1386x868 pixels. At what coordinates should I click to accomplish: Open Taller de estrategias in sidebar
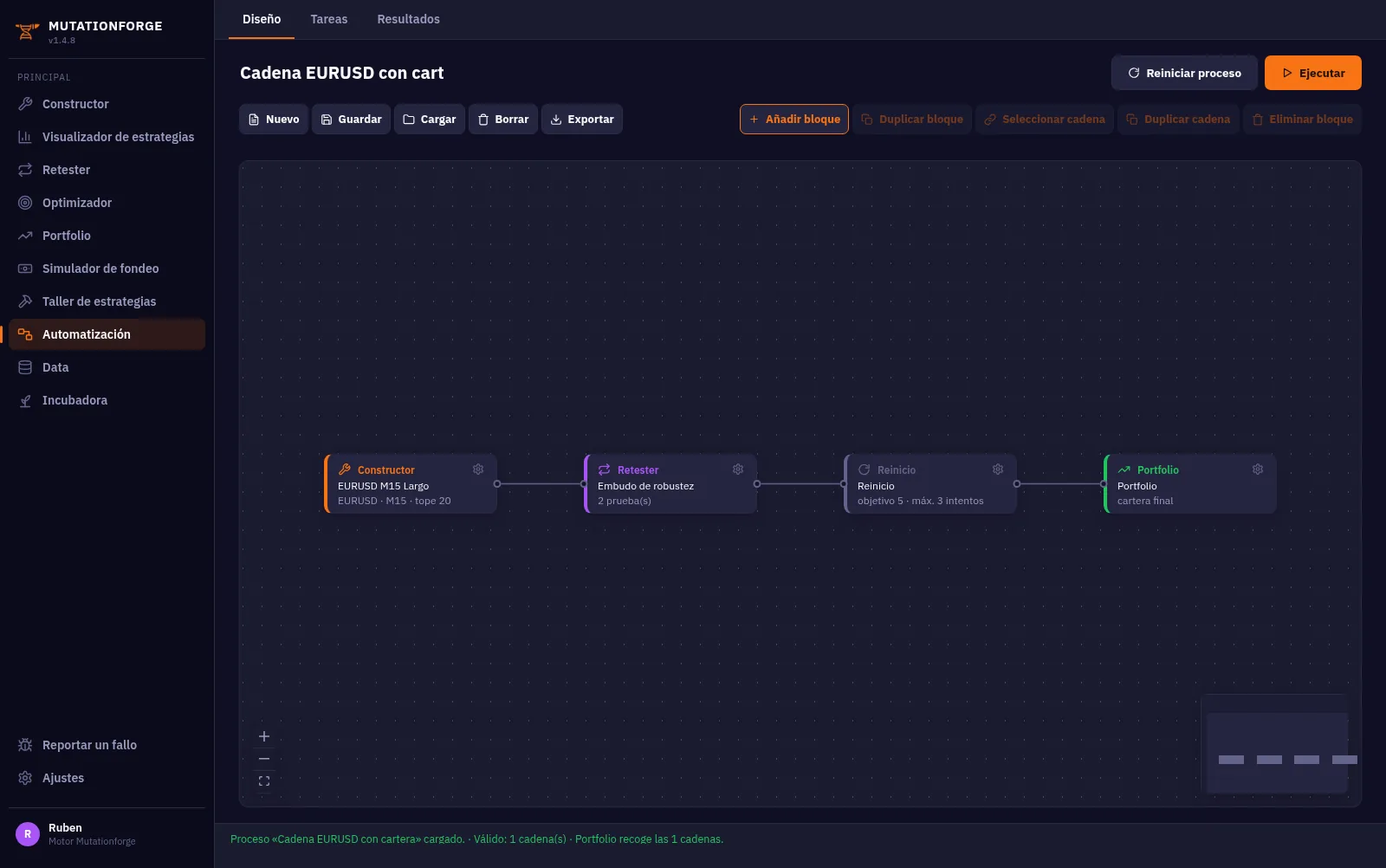[107, 301]
